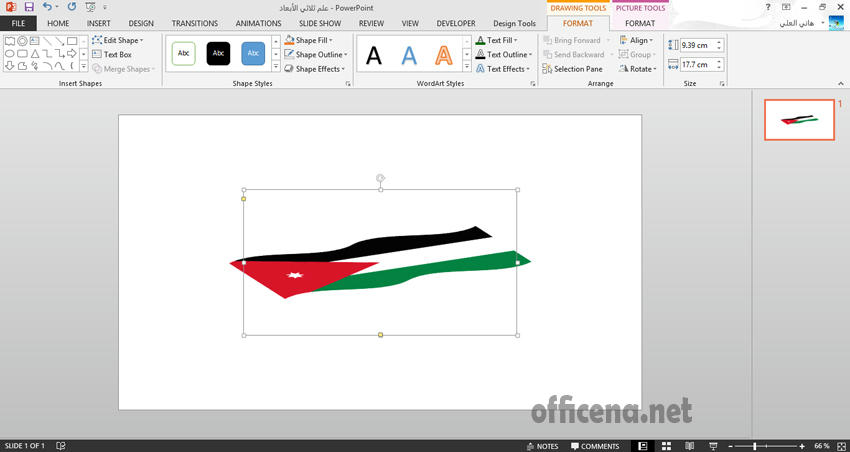Apply the blue filled Abc shape style
Screen dimensions: 850x452
[253, 54]
